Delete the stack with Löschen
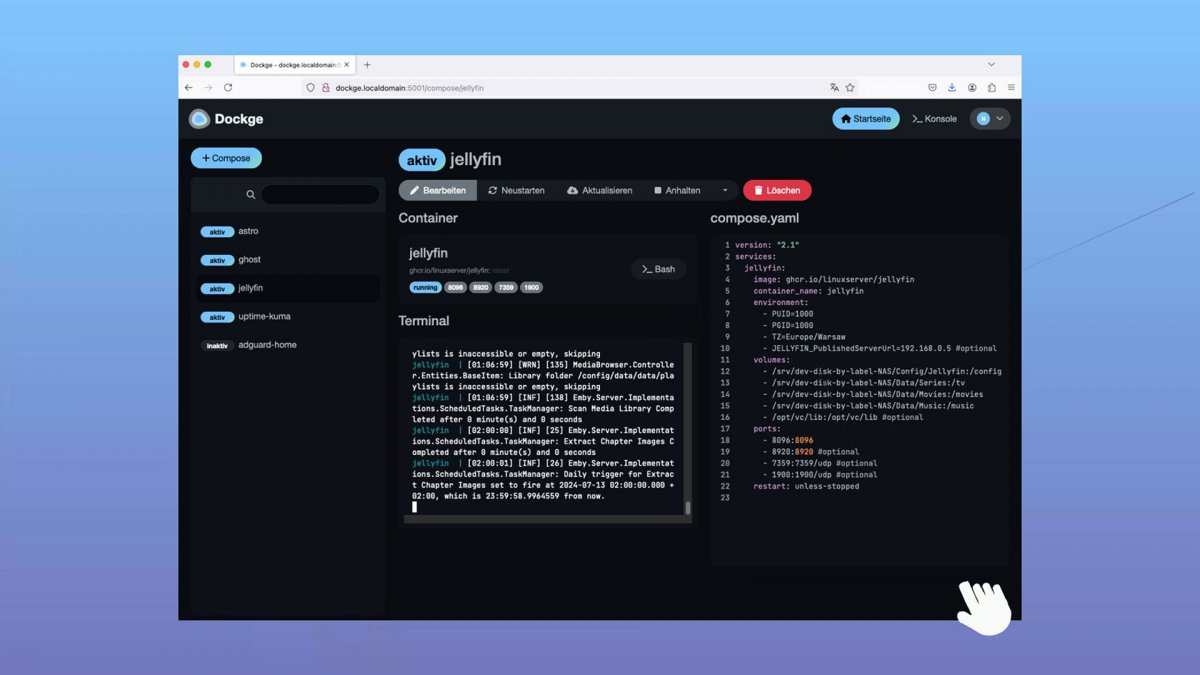Image resolution: width=1200 pixels, height=675 pixels. [x=777, y=190]
